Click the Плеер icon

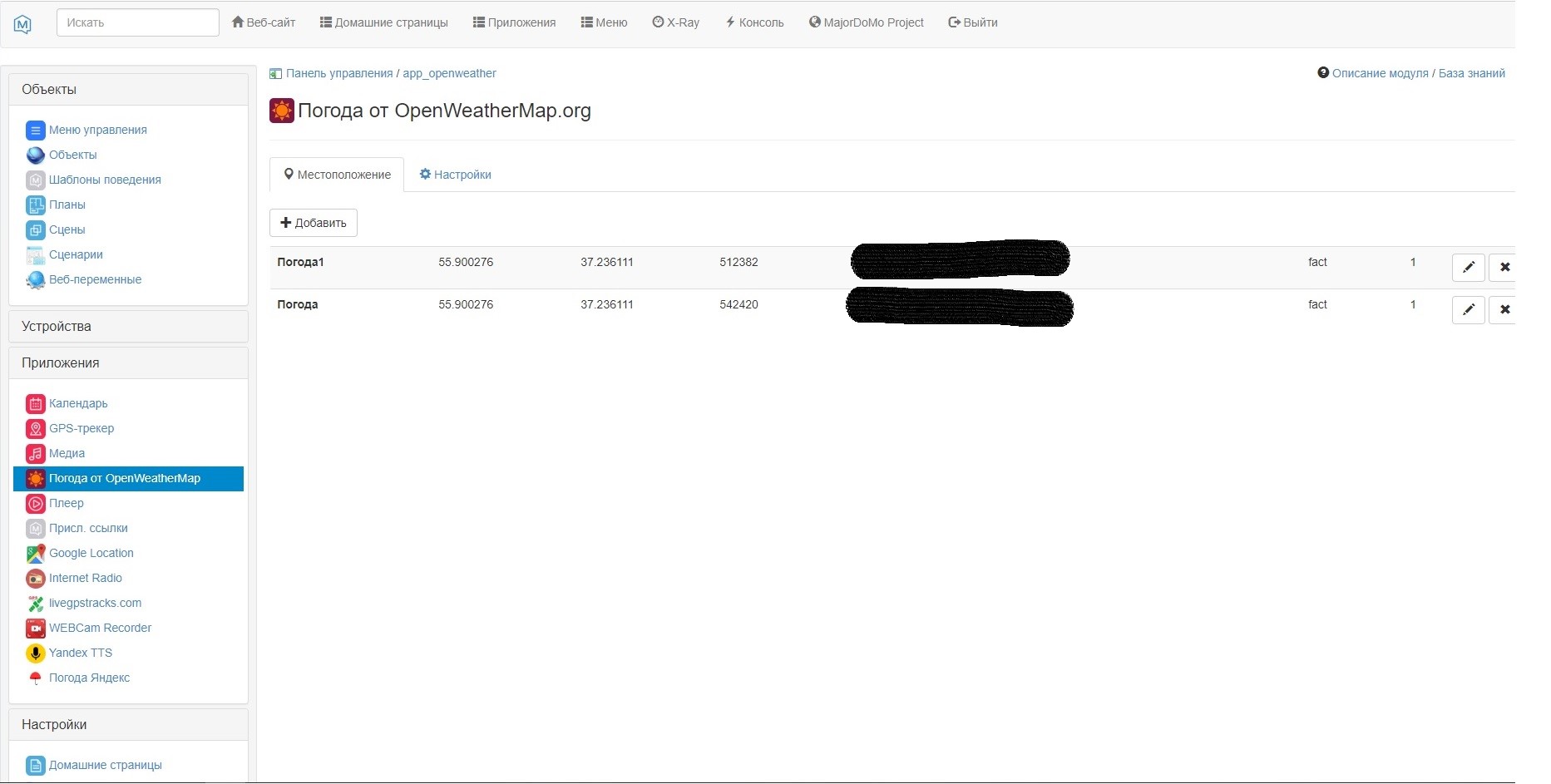(x=36, y=504)
